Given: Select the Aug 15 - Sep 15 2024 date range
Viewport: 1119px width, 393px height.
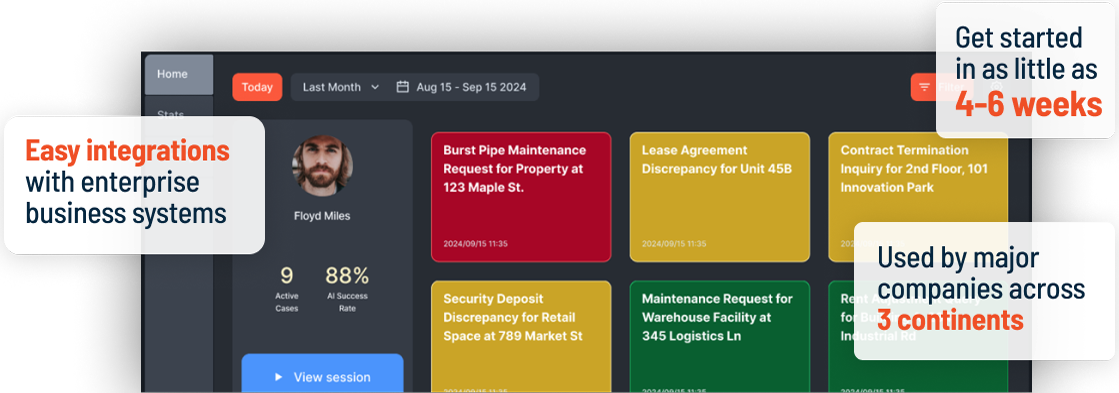Looking at the screenshot, I should (471, 87).
